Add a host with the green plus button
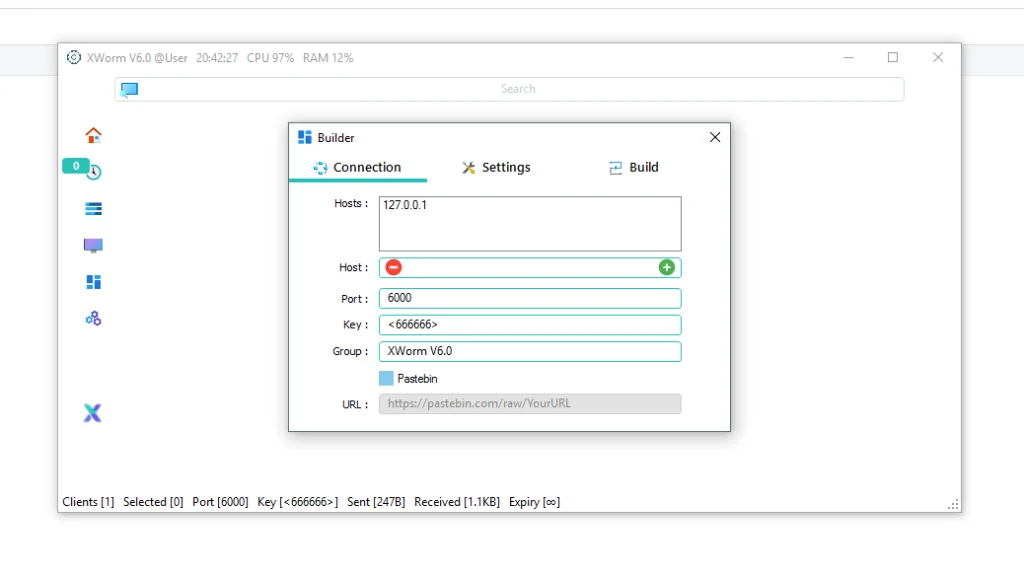1024x576 pixels. [x=667, y=267]
